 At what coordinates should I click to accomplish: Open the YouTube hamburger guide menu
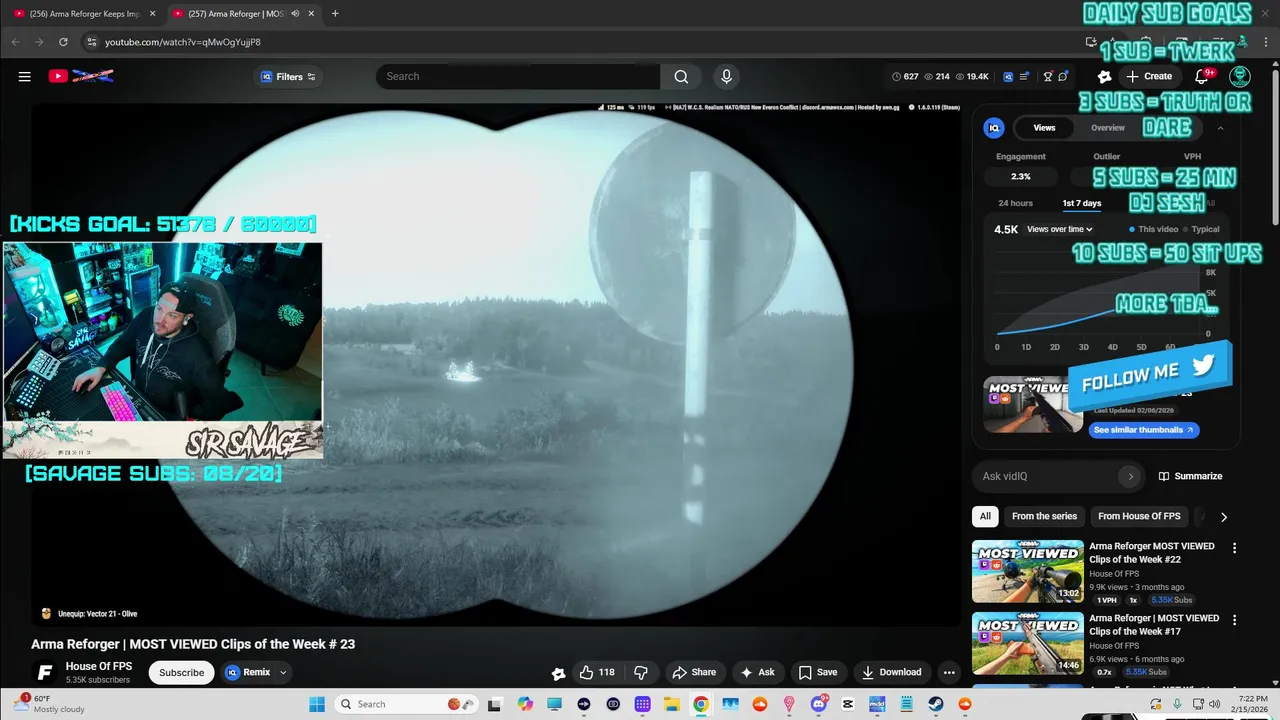tap(24, 76)
